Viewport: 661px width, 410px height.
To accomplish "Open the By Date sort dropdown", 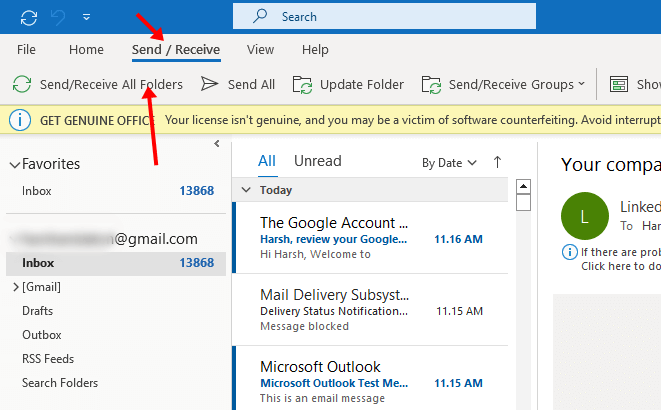I will click(449, 162).
